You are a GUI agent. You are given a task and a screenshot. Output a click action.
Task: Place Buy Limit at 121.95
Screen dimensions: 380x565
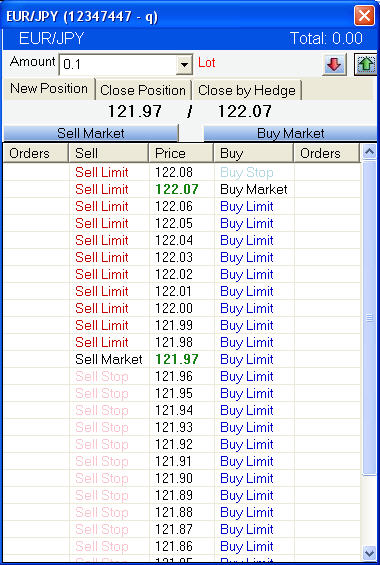(x=247, y=393)
